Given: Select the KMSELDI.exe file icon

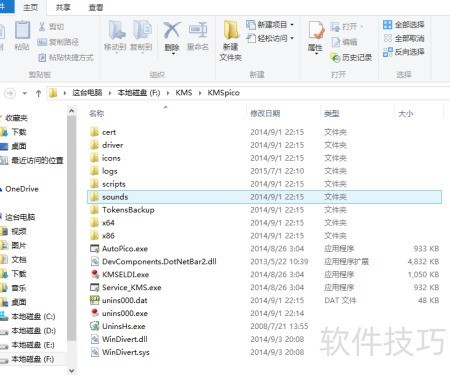Looking at the screenshot, I should pos(95,274).
